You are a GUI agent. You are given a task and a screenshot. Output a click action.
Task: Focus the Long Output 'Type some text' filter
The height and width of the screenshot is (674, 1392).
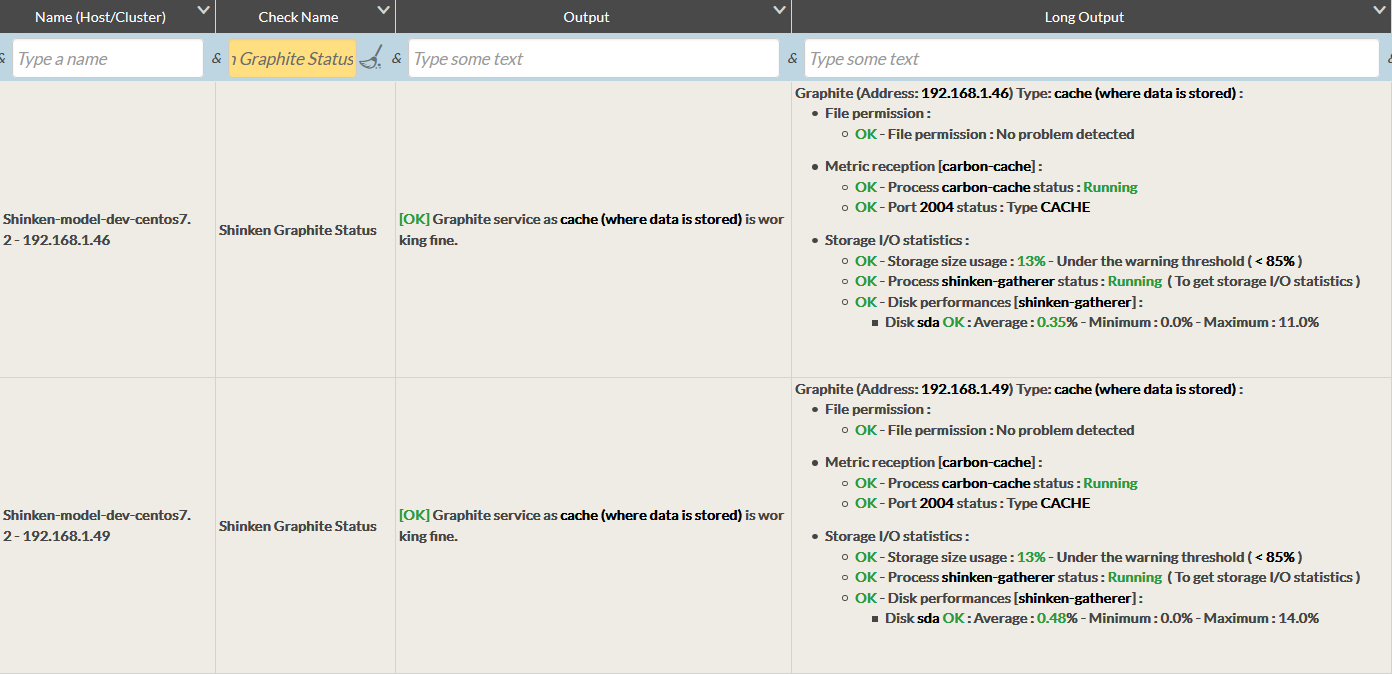pyautogui.click(x=1091, y=59)
